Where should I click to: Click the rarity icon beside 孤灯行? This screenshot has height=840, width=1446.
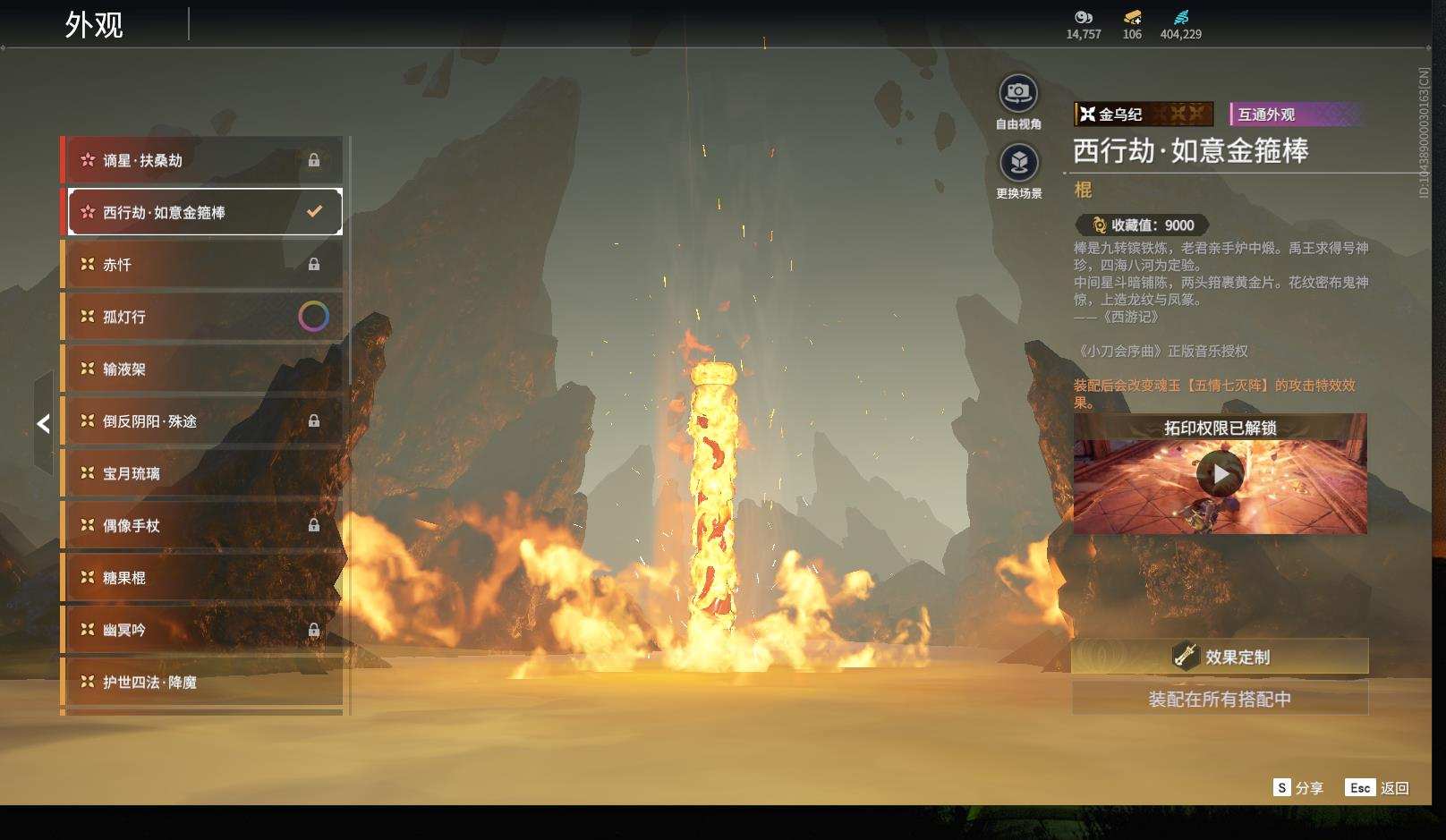tap(87, 316)
